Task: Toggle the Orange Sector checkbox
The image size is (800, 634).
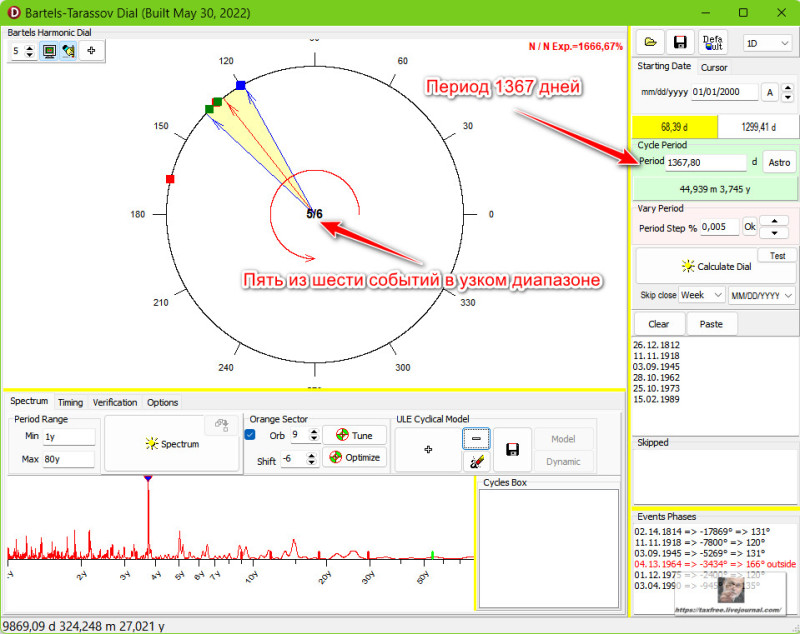Action: point(250,435)
